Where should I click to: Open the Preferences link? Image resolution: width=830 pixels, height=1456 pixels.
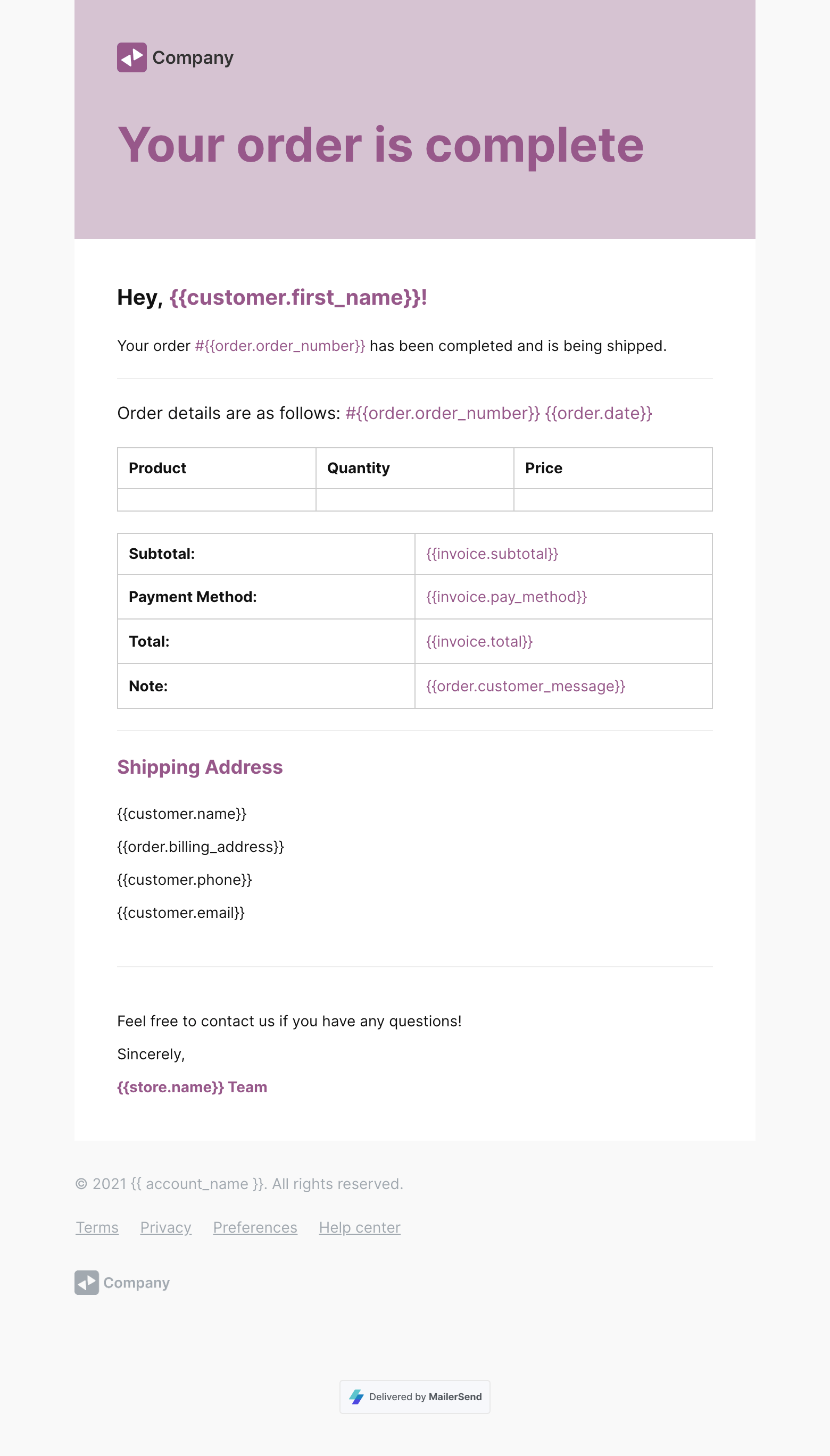tap(255, 1227)
